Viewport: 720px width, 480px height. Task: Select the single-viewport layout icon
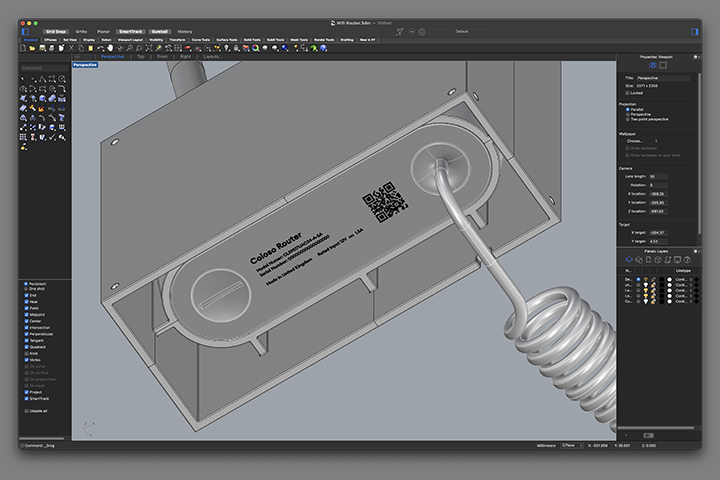88,56
